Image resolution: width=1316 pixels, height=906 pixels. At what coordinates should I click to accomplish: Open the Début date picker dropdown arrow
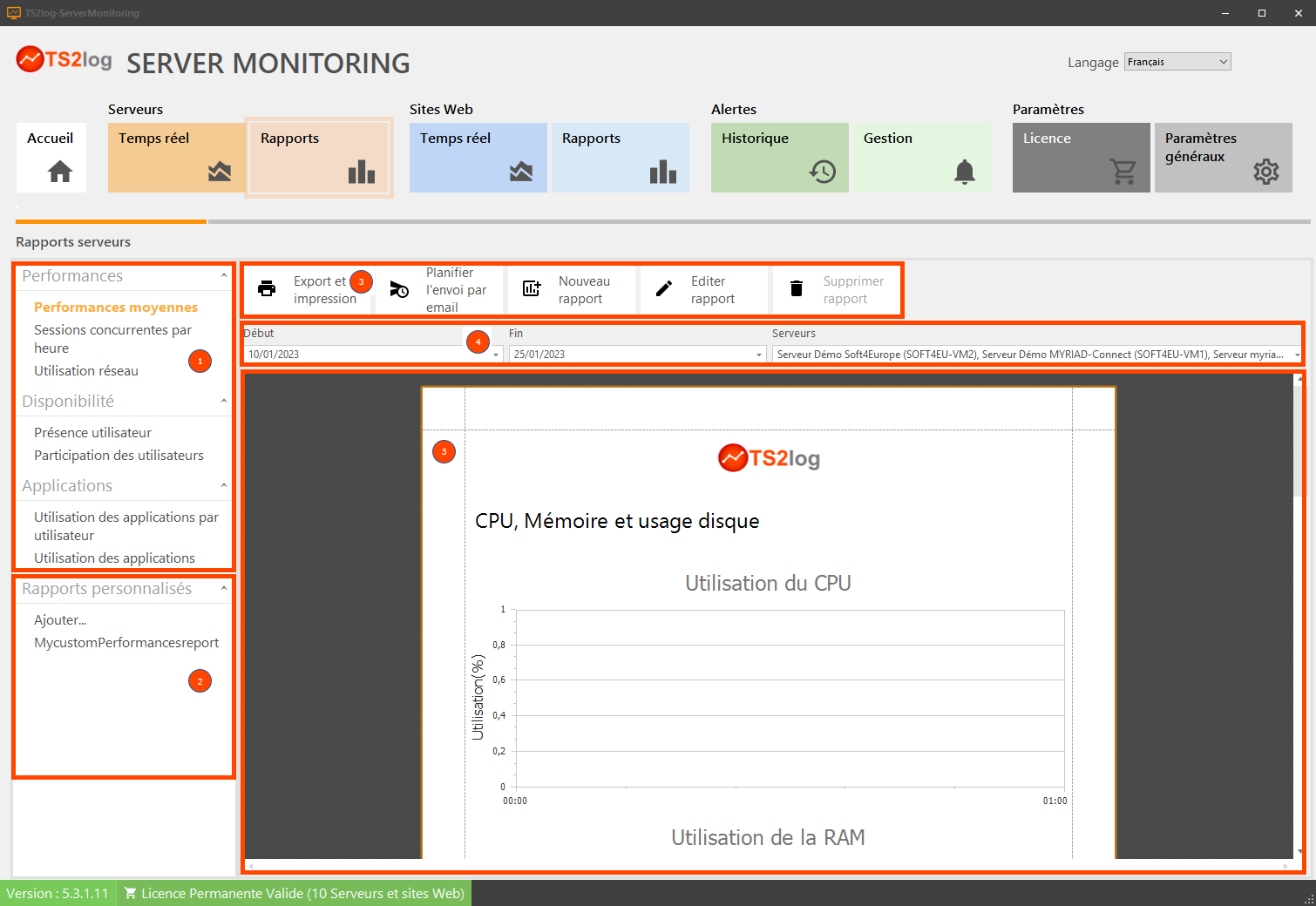click(496, 355)
